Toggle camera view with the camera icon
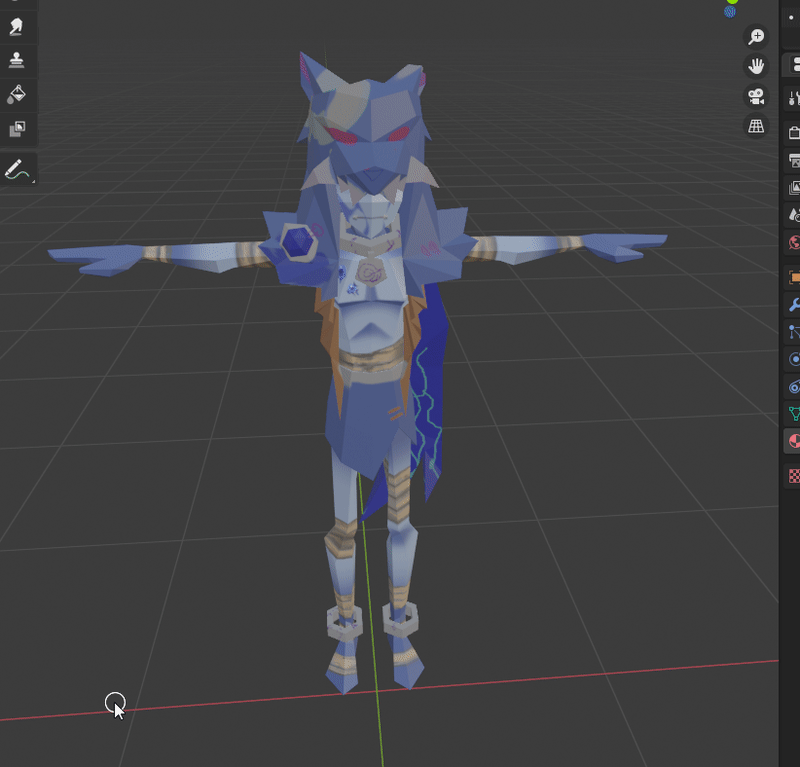This screenshot has width=800, height=767. pyautogui.click(x=756, y=96)
